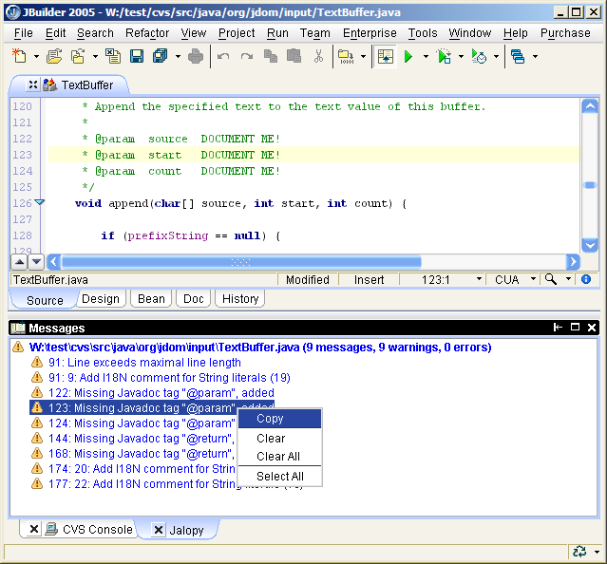Click the editor vertical scroll down arrow
Image resolution: width=607 pixels, height=564 pixels.
(590, 245)
